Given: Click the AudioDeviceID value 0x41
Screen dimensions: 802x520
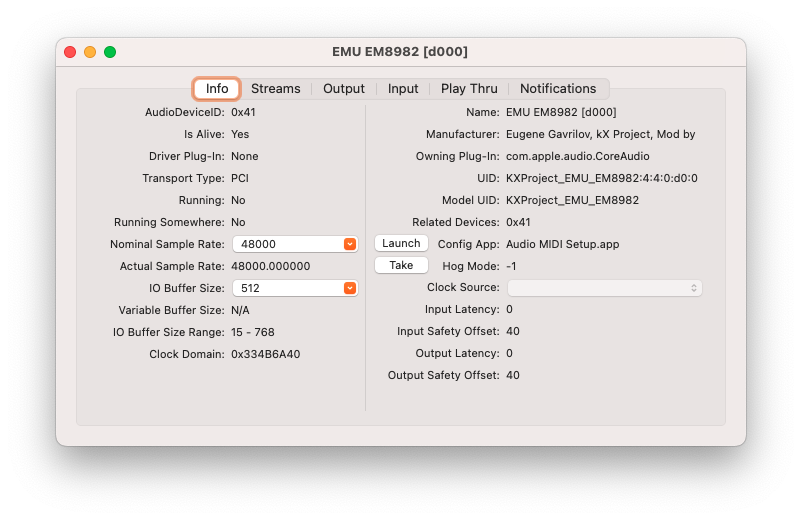Looking at the screenshot, I should 243,112.
